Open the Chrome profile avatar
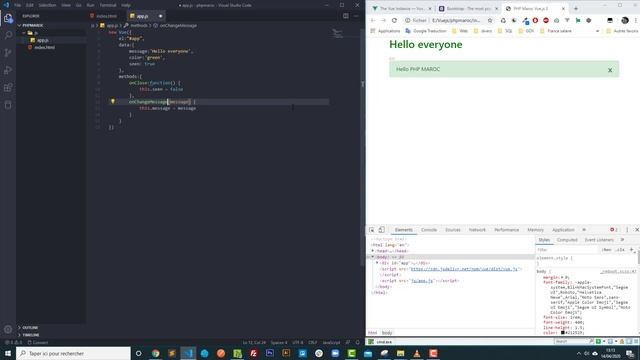 (x=624, y=20)
